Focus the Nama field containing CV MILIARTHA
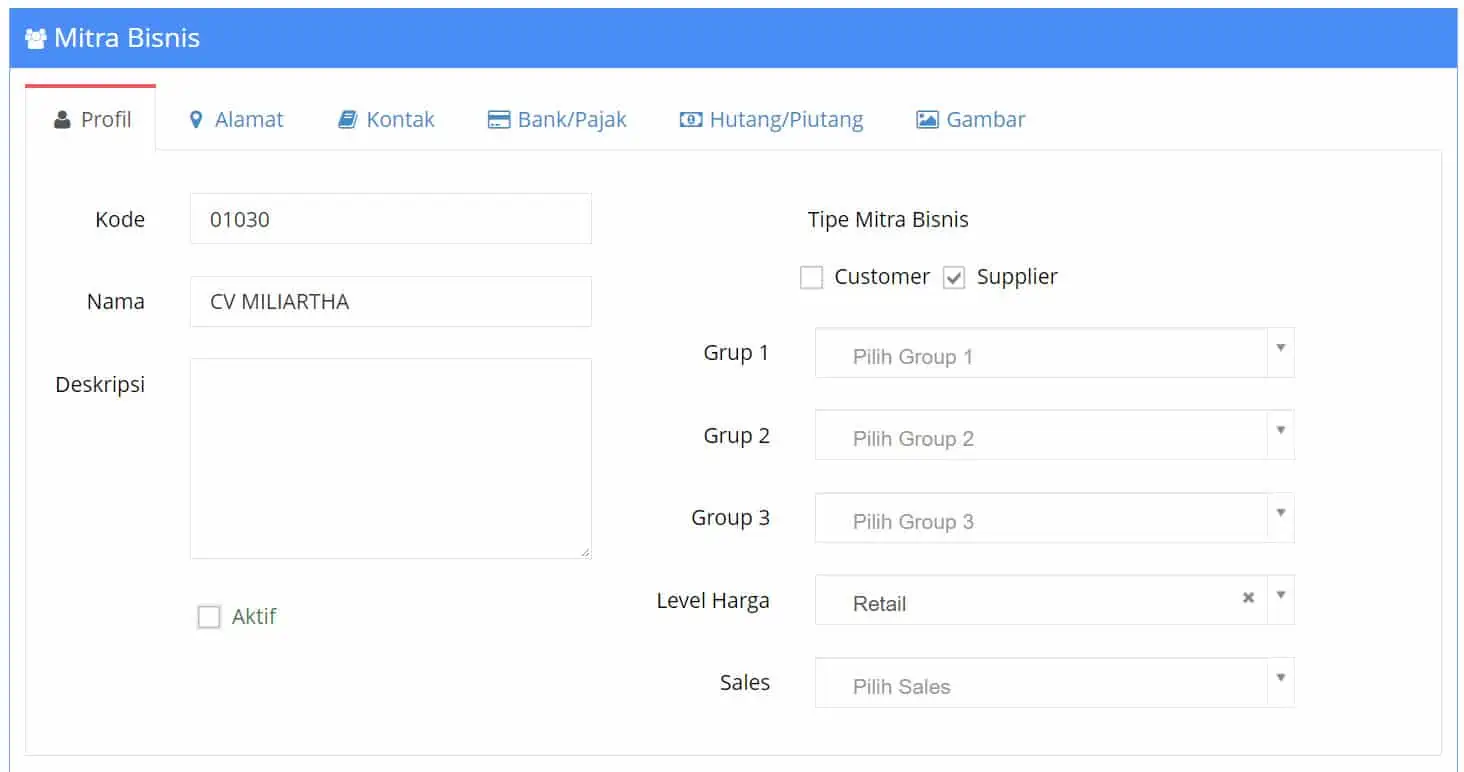The height and width of the screenshot is (772, 1464). 390,302
